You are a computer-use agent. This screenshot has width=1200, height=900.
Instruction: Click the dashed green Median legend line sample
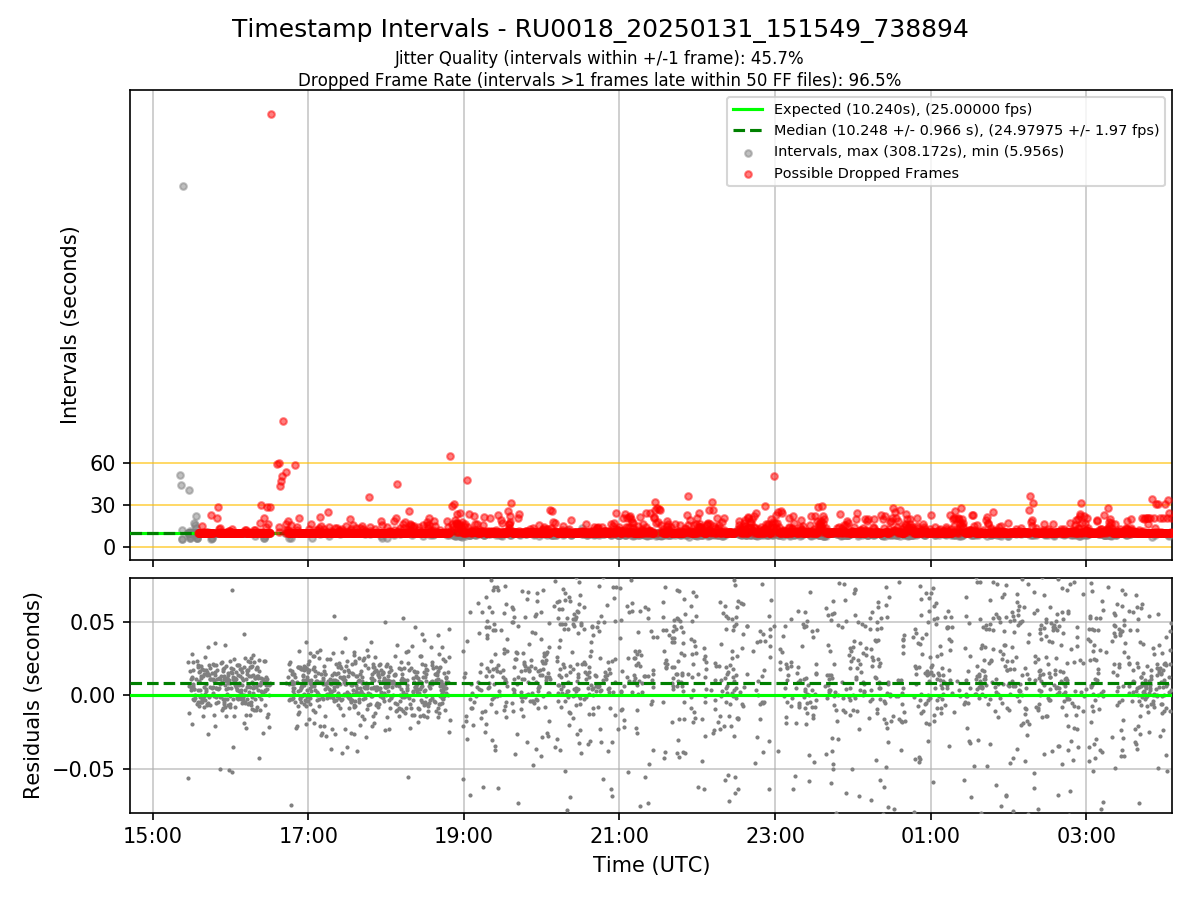point(749,130)
